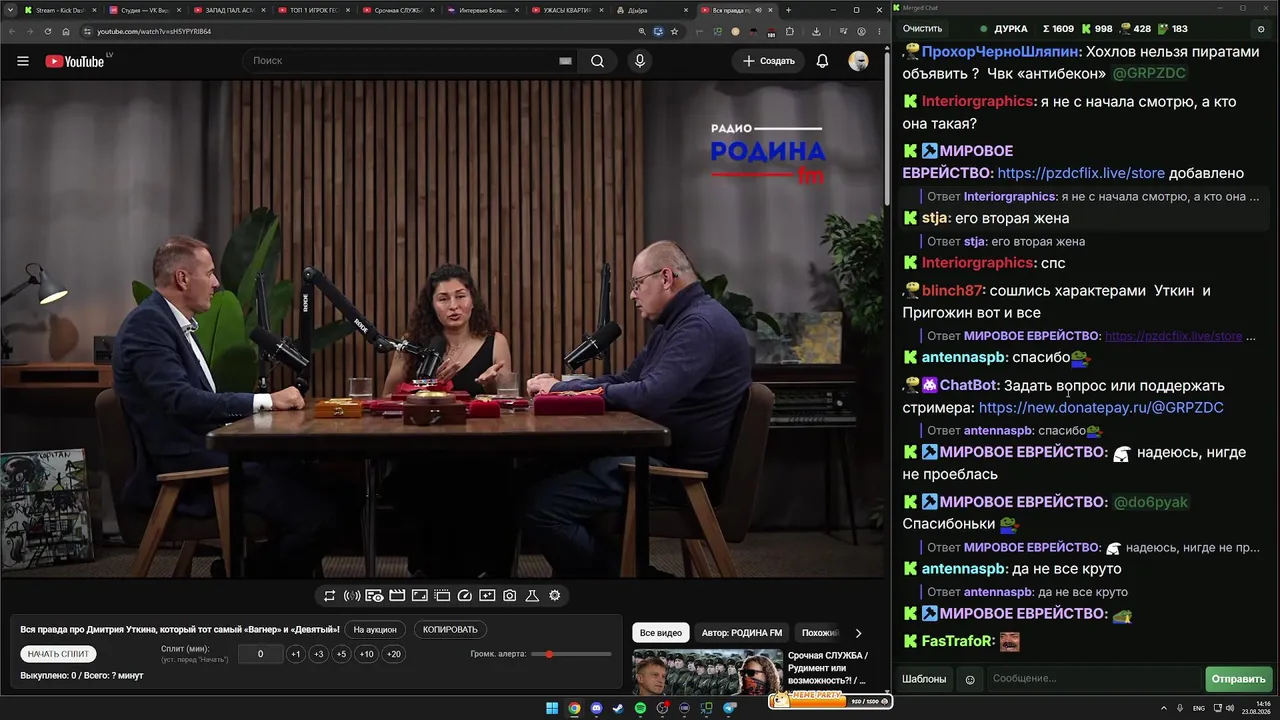The image size is (1280, 720).
Task: Open the emoji picker in chat
Action: 969,679
